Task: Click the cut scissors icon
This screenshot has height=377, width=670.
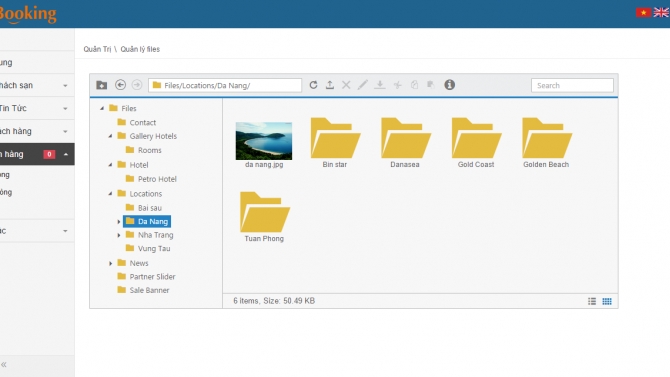Action: (x=397, y=85)
